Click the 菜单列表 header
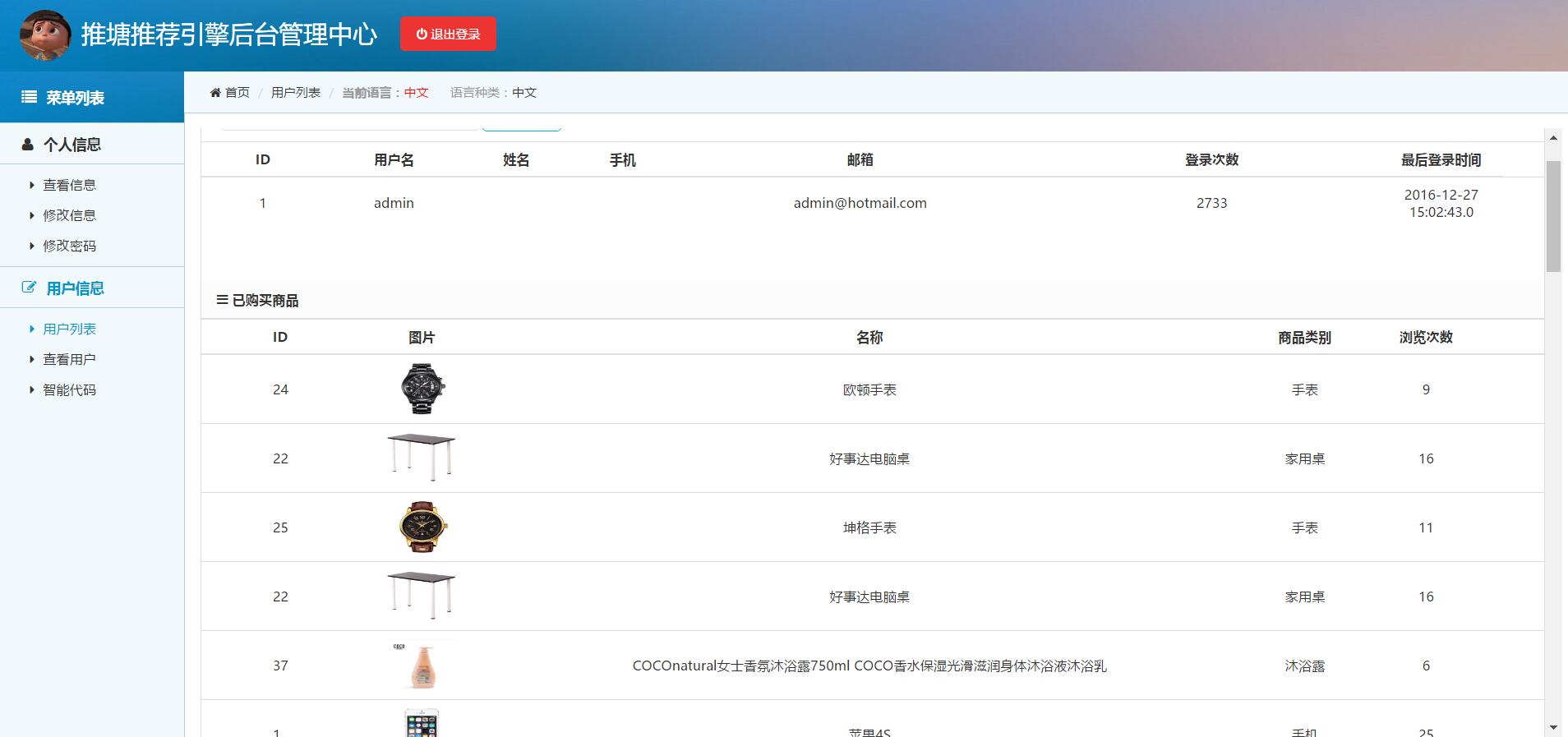The width and height of the screenshot is (1568, 737). 92,97
